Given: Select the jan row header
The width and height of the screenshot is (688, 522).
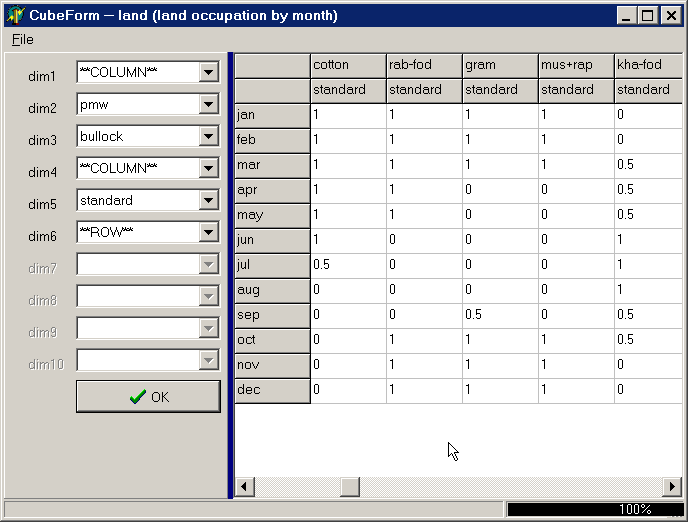Looking at the screenshot, I should (x=272, y=115).
